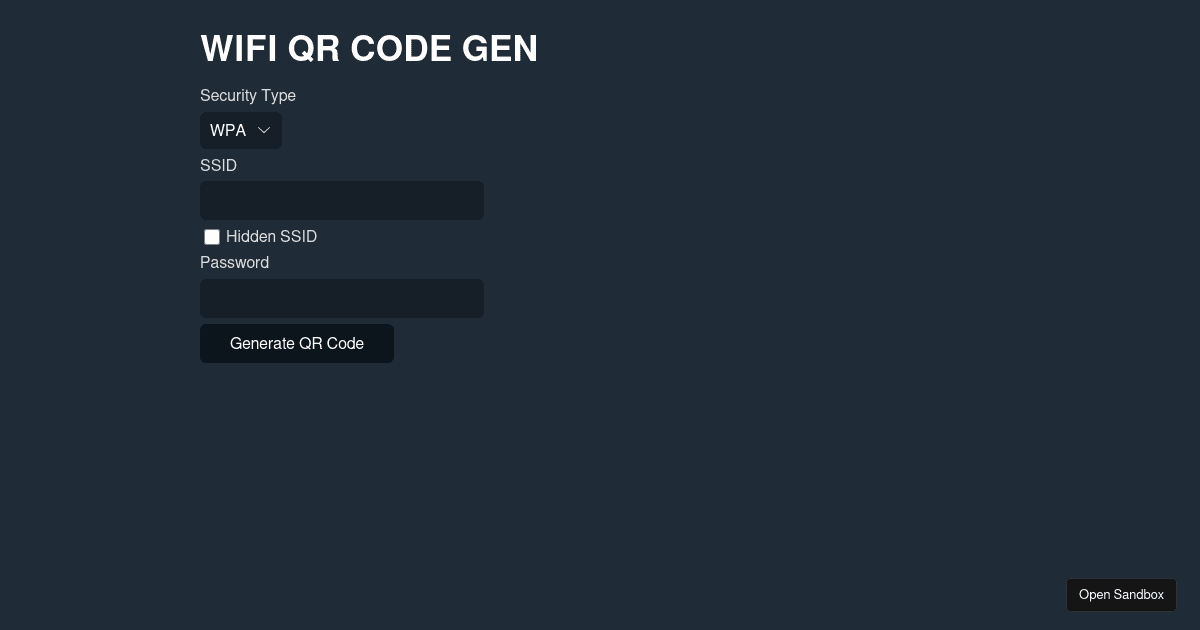The width and height of the screenshot is (1200, 630).
Task: Click the dropdown showing current security type WPA
Action: pos(240,130)
